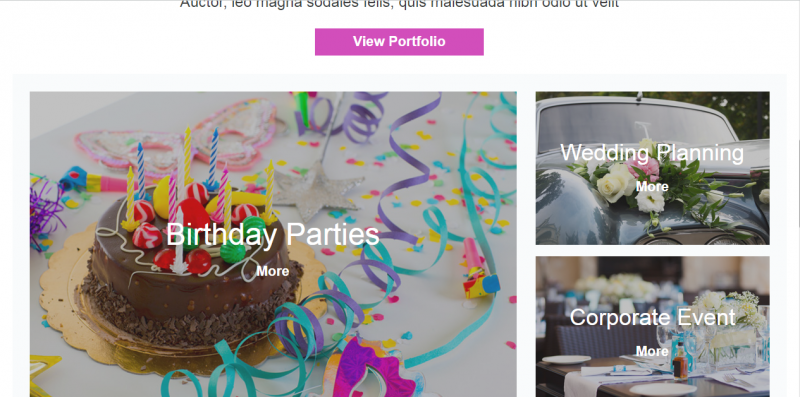Open the Birthday Parties heading
This screenshot has width=800, height=397.
272,235
